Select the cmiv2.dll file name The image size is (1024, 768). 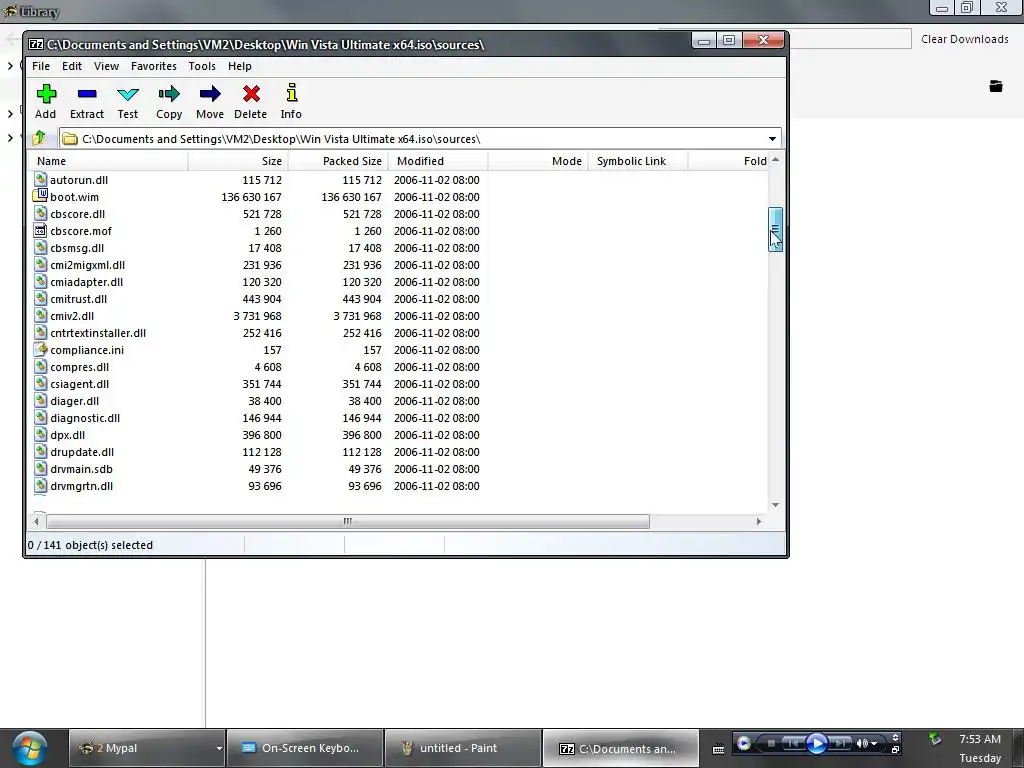pyautogui.click(x=72, y=316)
